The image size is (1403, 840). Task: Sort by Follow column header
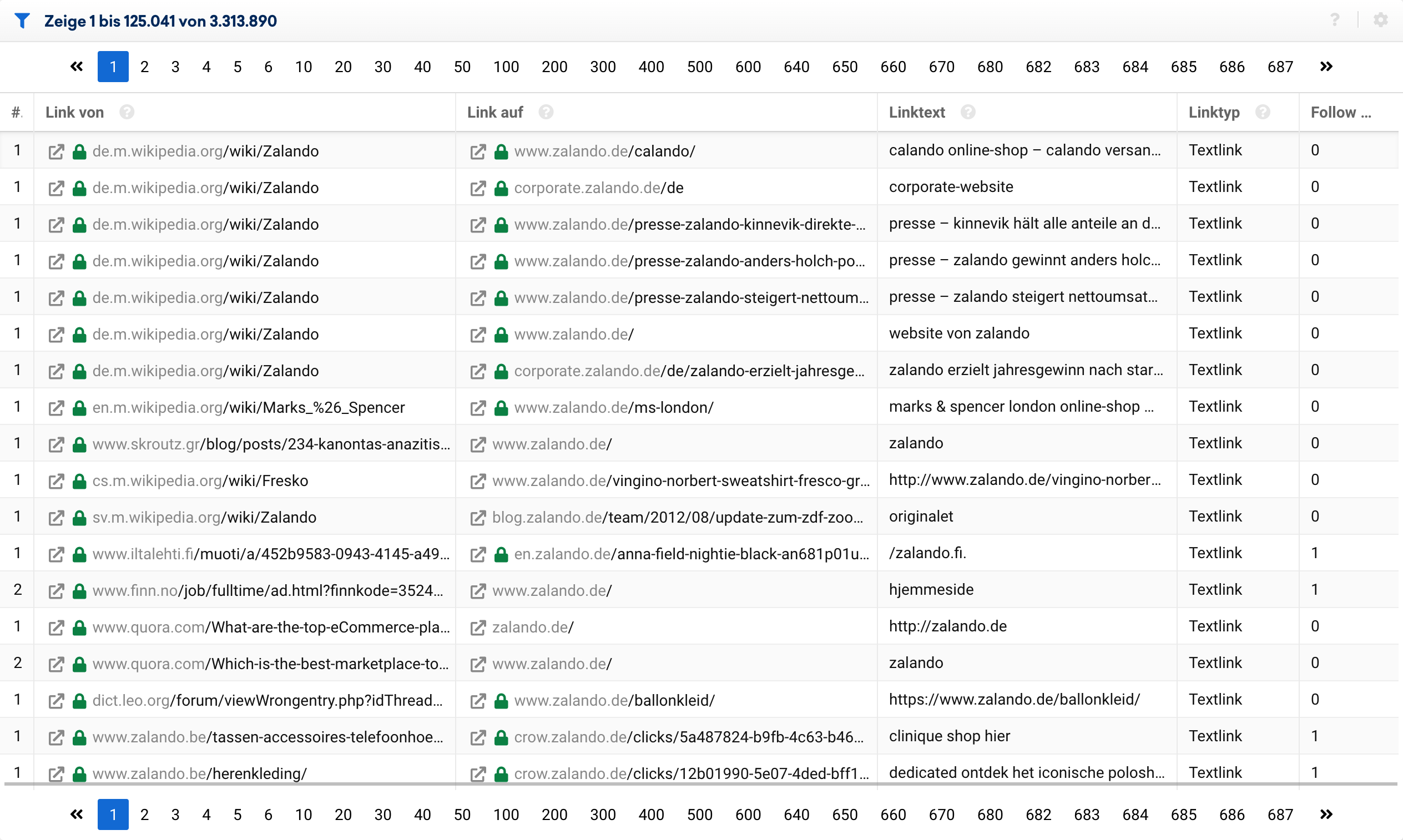pyautogui.click(x=1340, y=112)
